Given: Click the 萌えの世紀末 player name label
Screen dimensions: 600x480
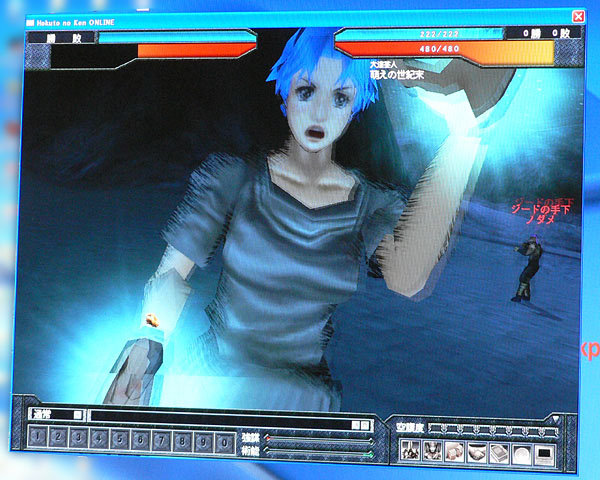Looking at the screenshot, I should coord(397,75).
